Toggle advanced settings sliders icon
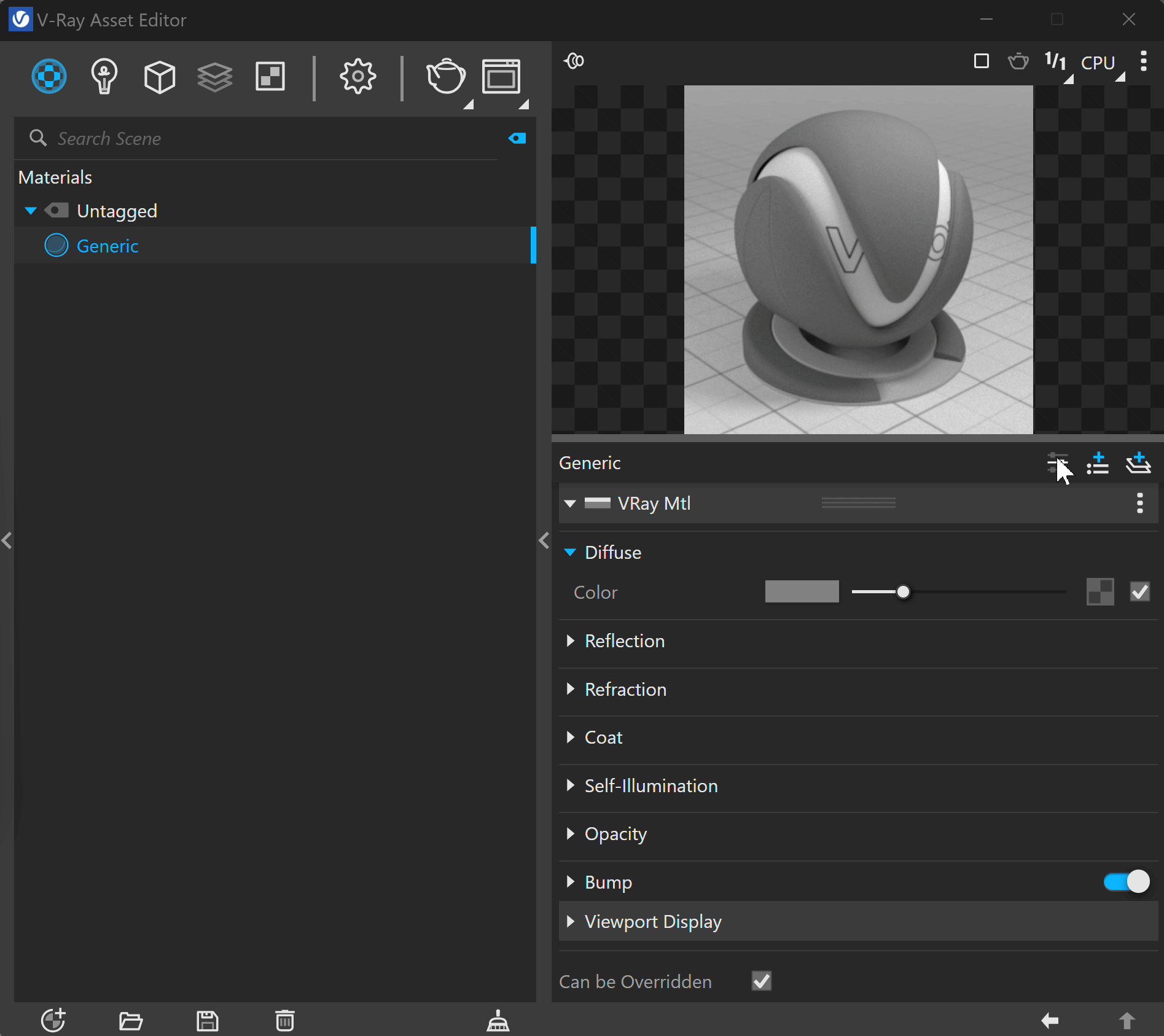 (1058, 464)
